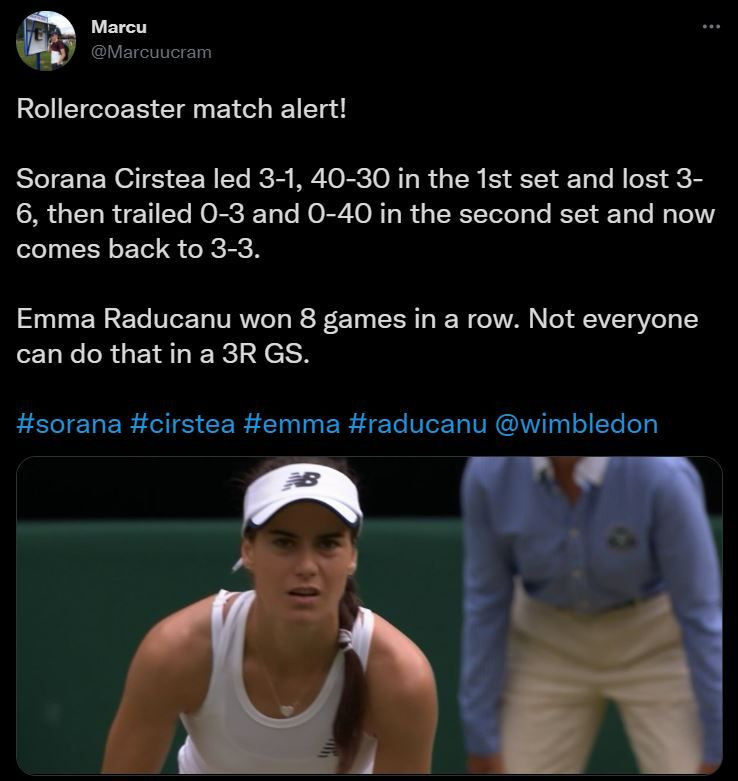
Task: Click Marcu's profile avatar picture
Action: [x=46, y=41]
